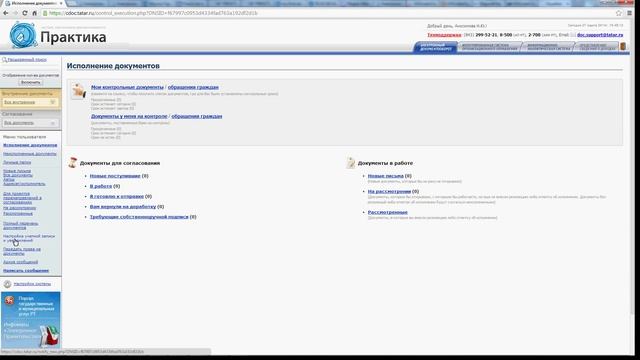
Task: Open Новые письма under Документы в работе
Action: point(386,176)
